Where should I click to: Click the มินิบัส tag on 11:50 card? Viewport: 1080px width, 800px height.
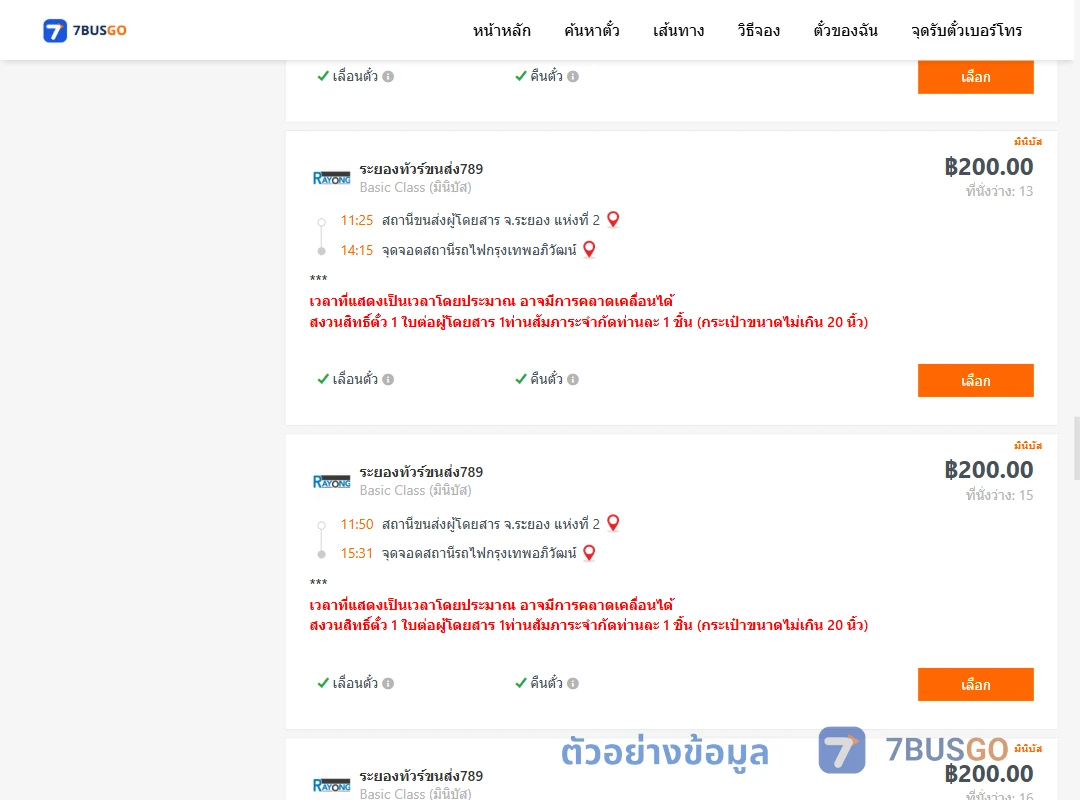(1028, 446)
